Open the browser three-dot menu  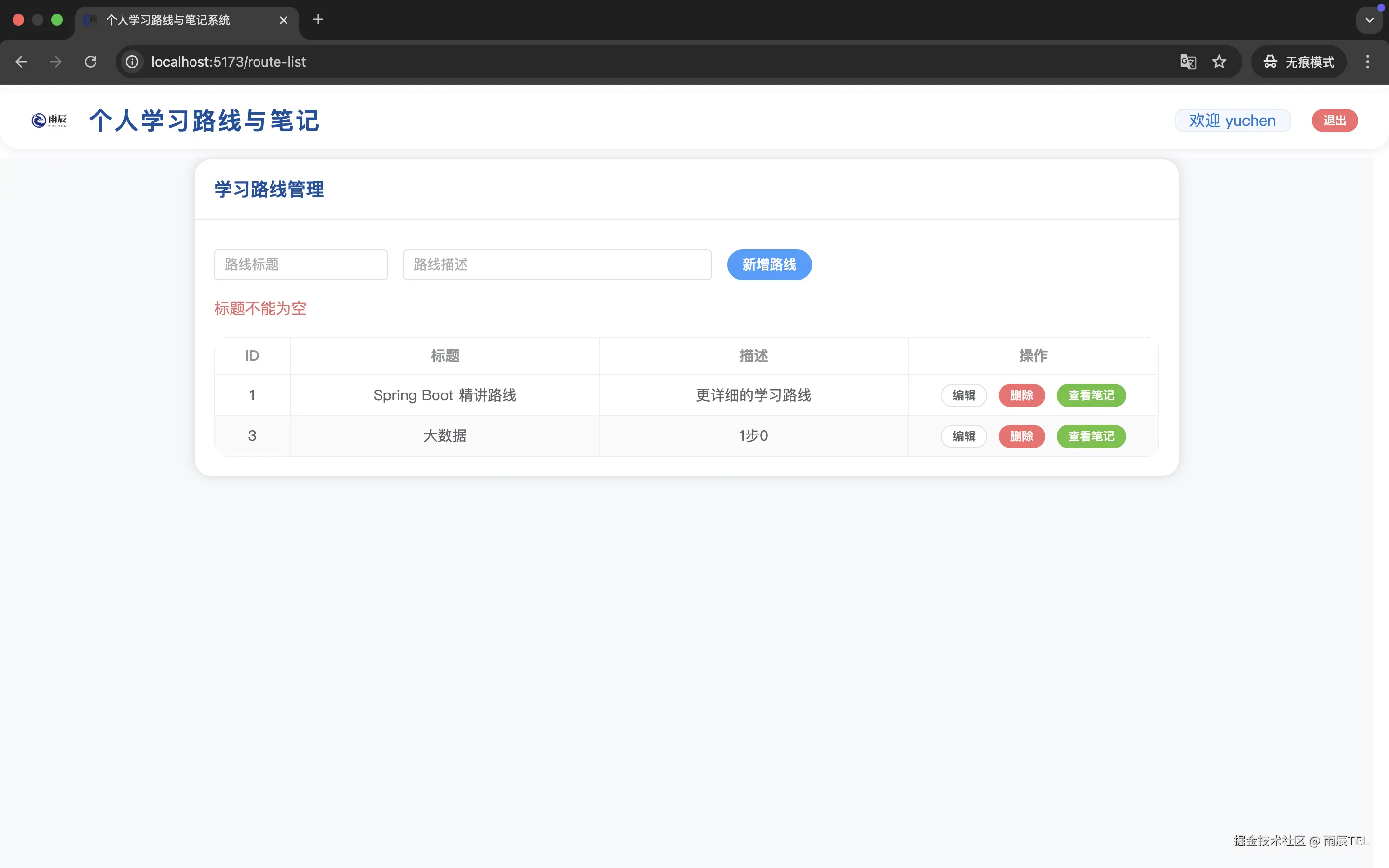pyautogui.click(x=1367, y=62)
